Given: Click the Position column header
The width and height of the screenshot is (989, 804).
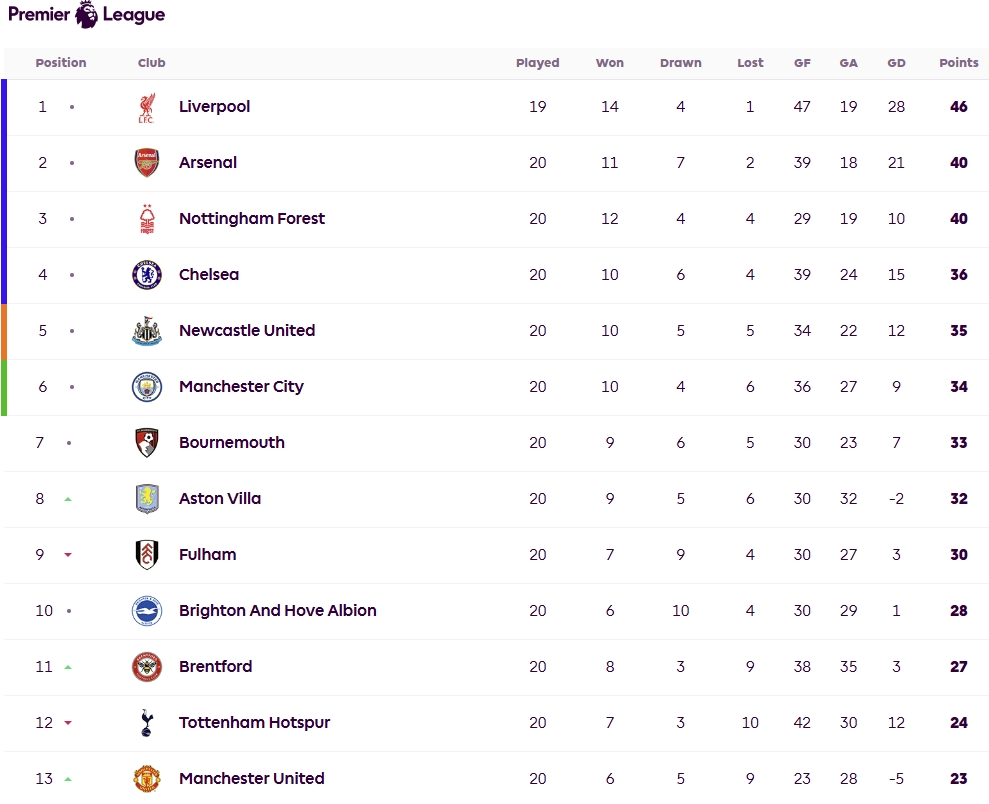Looking at the screenshot, I should point(61,63).
